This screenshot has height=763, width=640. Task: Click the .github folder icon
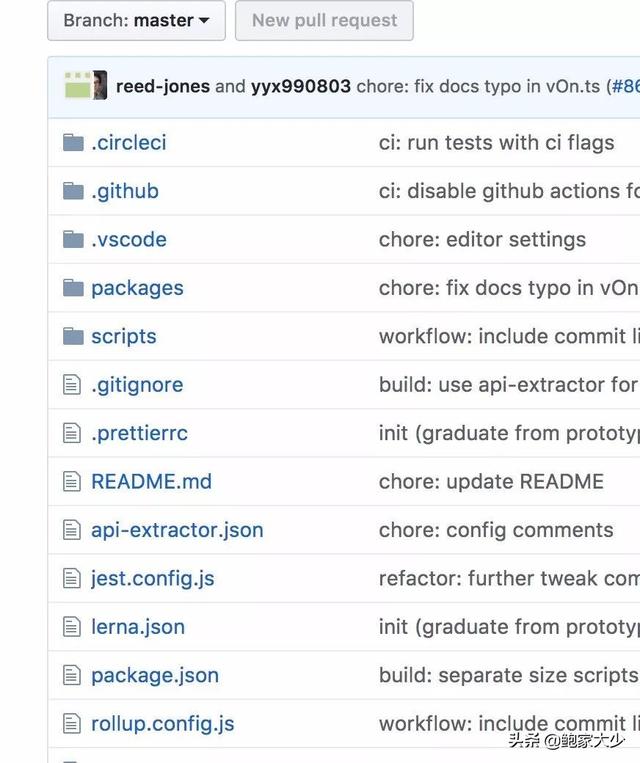tap(73, 191)
